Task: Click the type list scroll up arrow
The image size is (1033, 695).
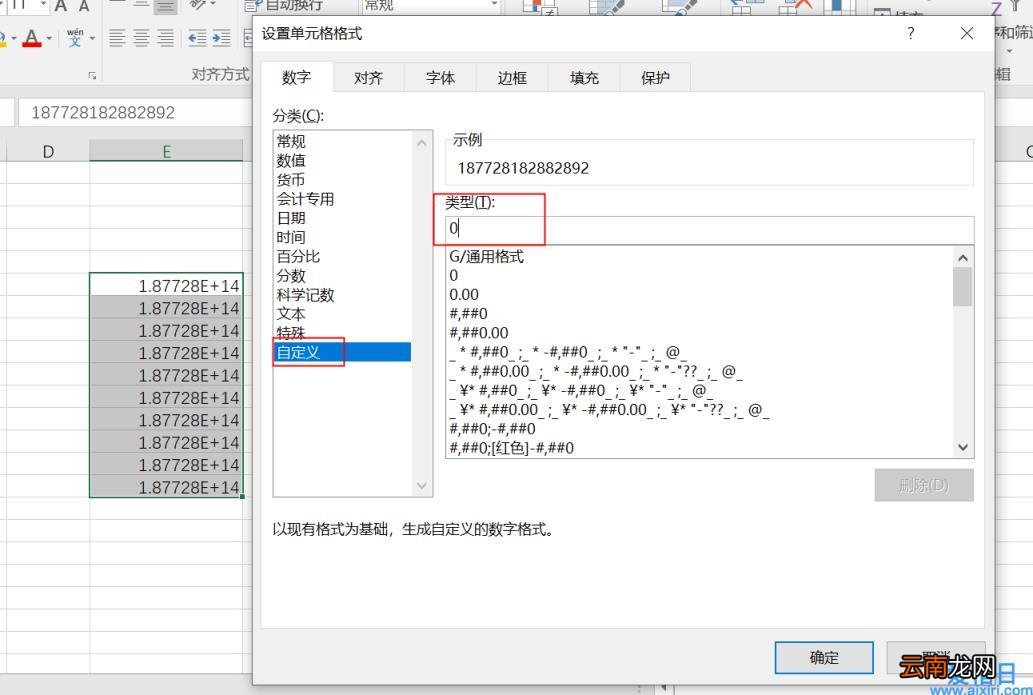Action: [x=963, y=258]
